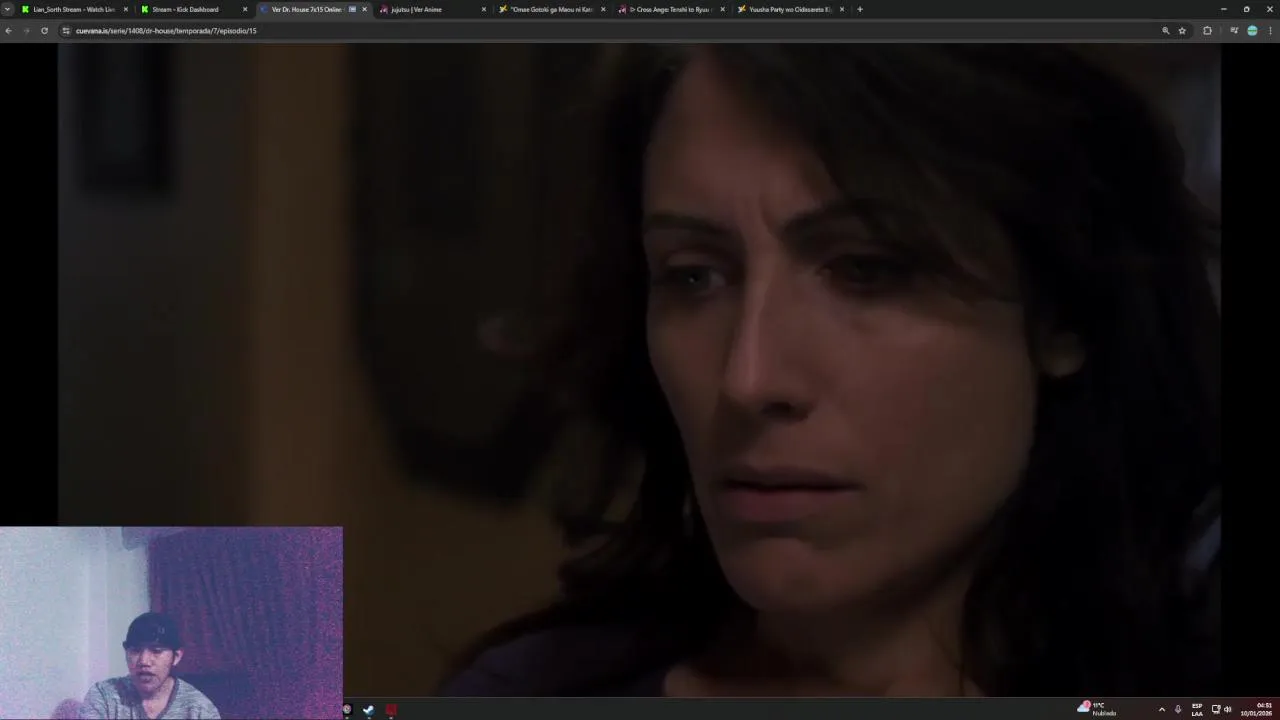Bookmark this page with the star icon
1280x720 pixels.
1182,31
